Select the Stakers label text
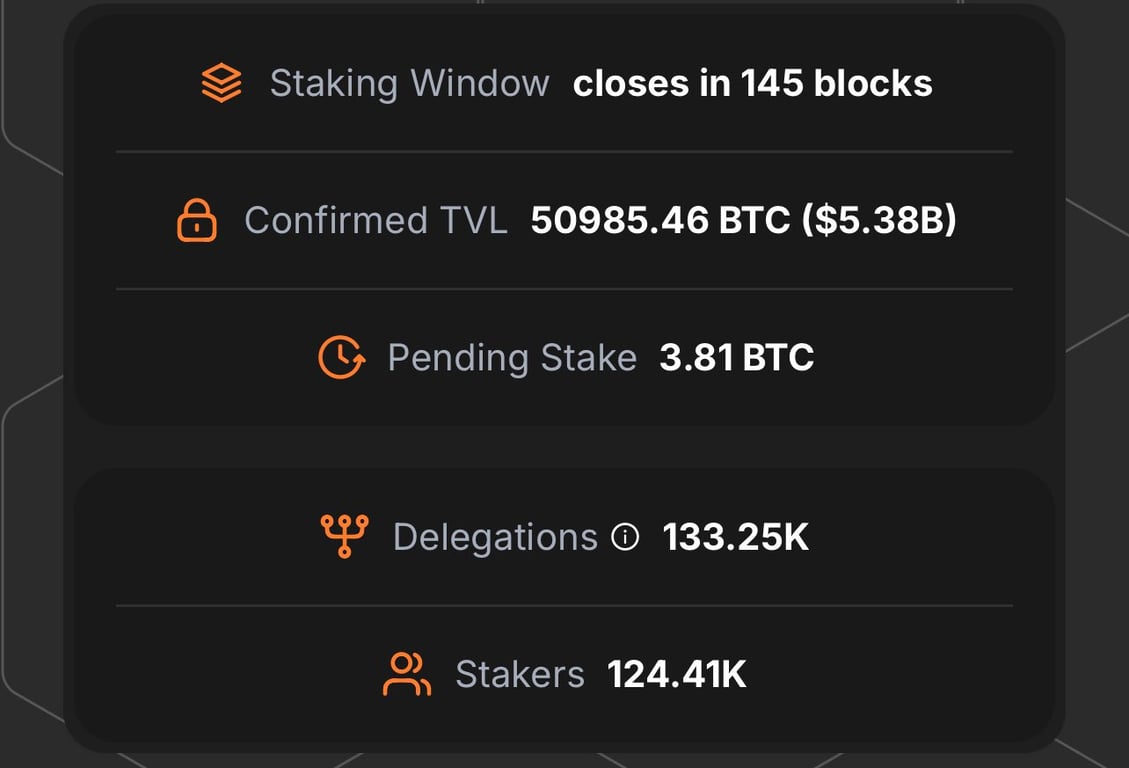The height and width of the screenshot is (768, 1129). pyautogui.click(x=519, y=674)
